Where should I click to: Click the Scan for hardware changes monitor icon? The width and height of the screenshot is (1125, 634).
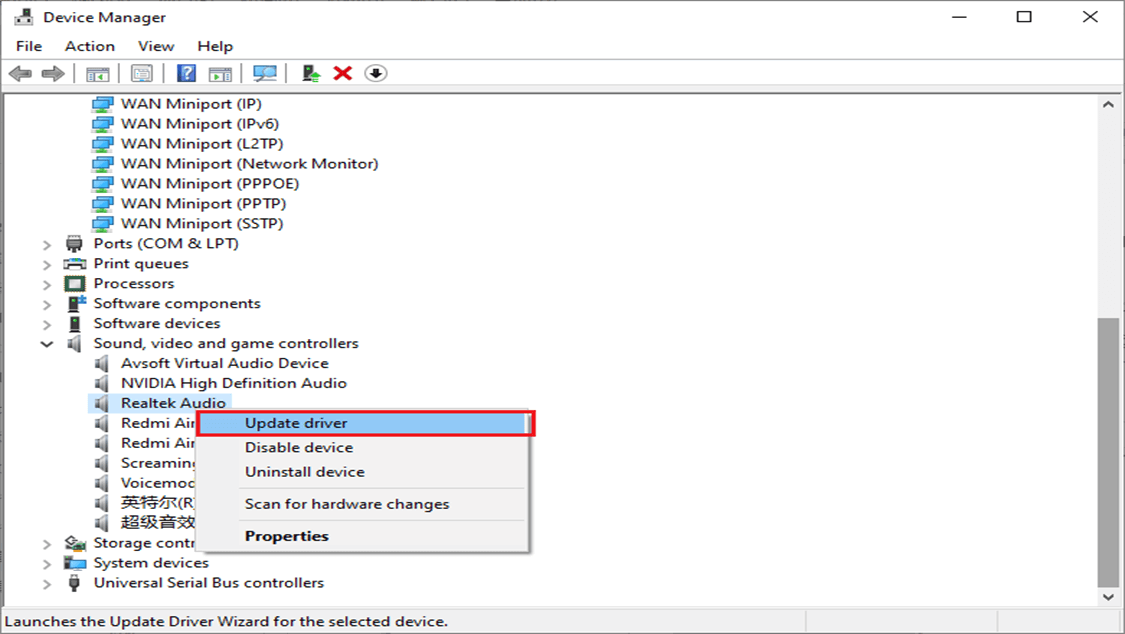[x=265, y=73]
